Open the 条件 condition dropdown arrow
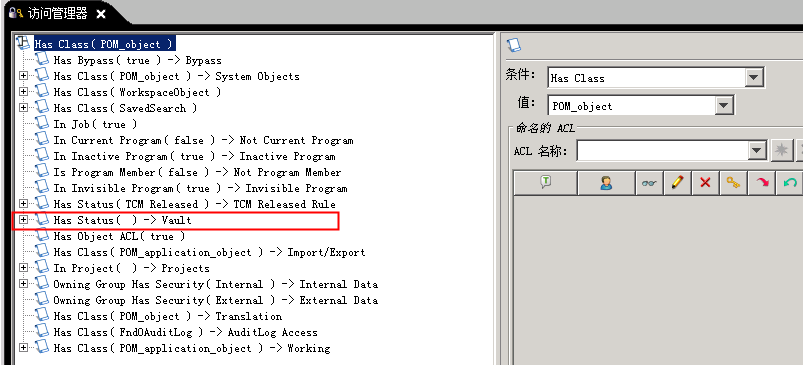Screen dimensions: 803x365 (x=753, y=78)
